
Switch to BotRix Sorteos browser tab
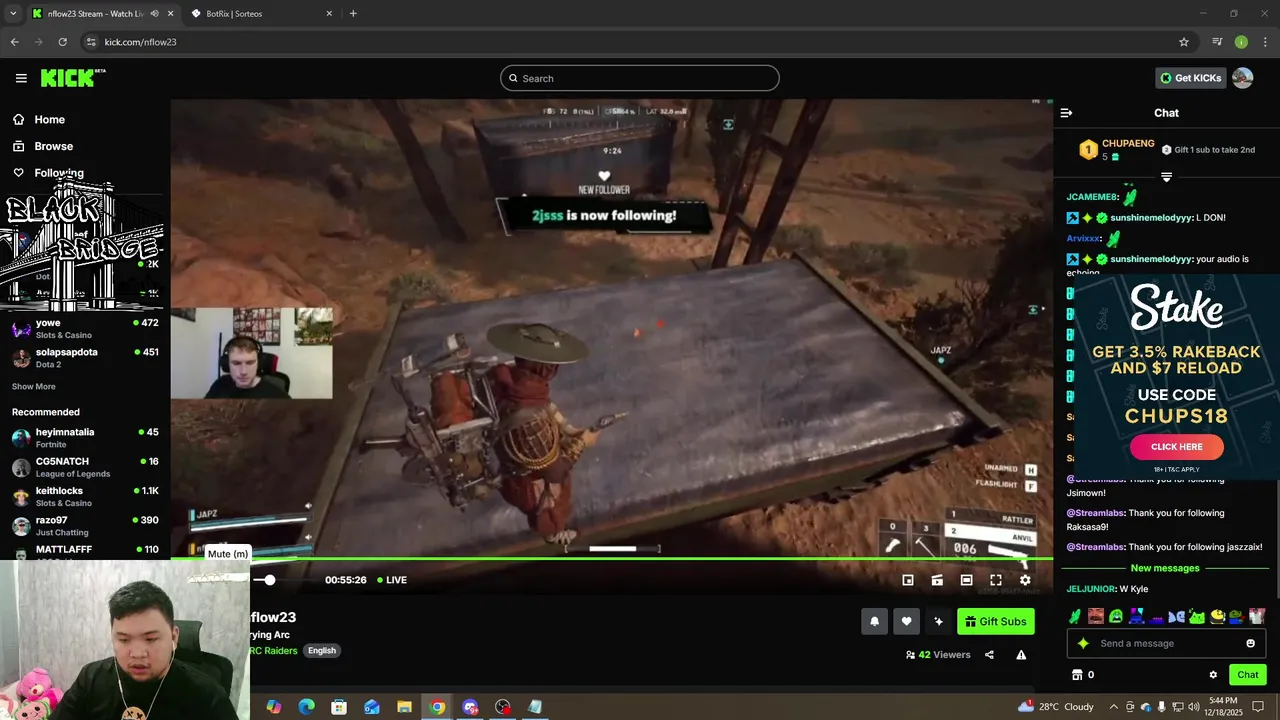[x=262, y=14]
